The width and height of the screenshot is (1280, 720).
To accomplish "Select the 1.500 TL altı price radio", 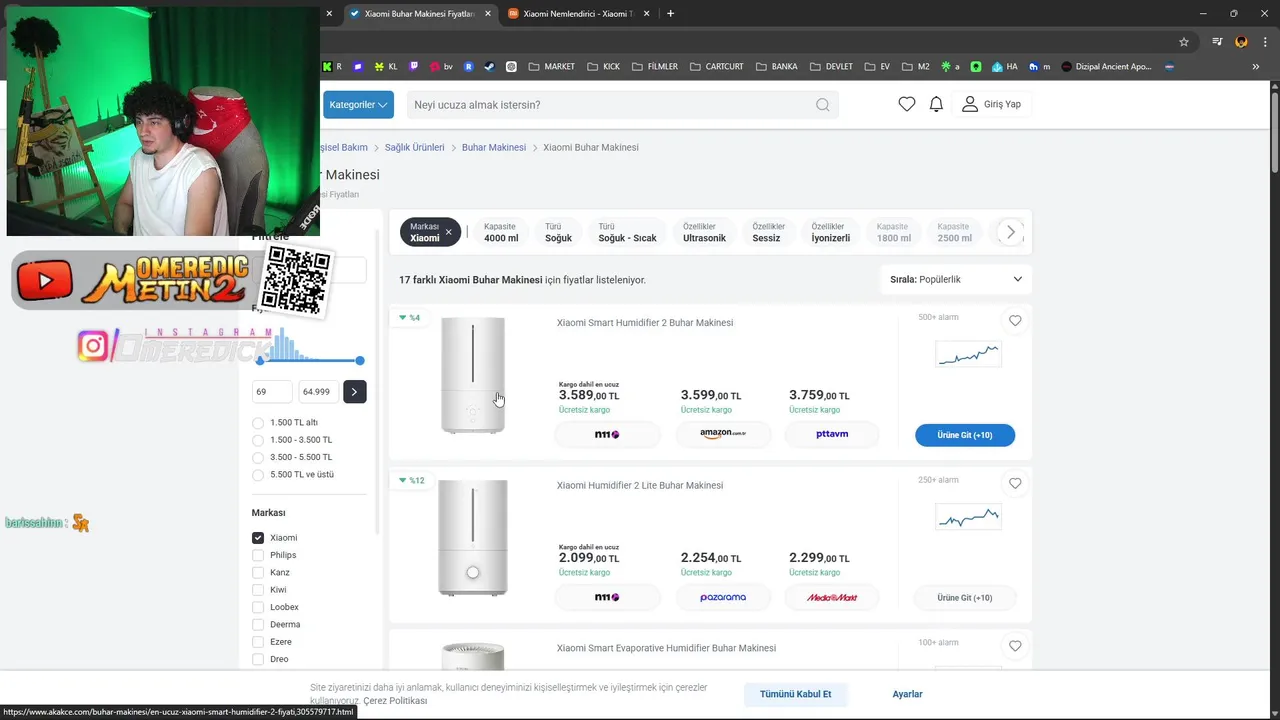I will tap(258, 423).
